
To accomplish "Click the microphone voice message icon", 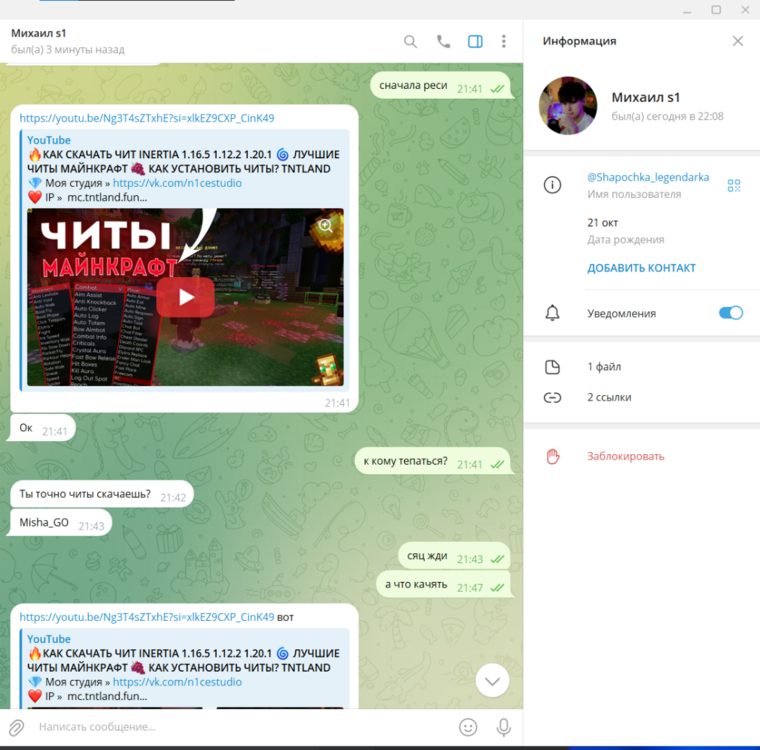I will click(x=504, y=727).
